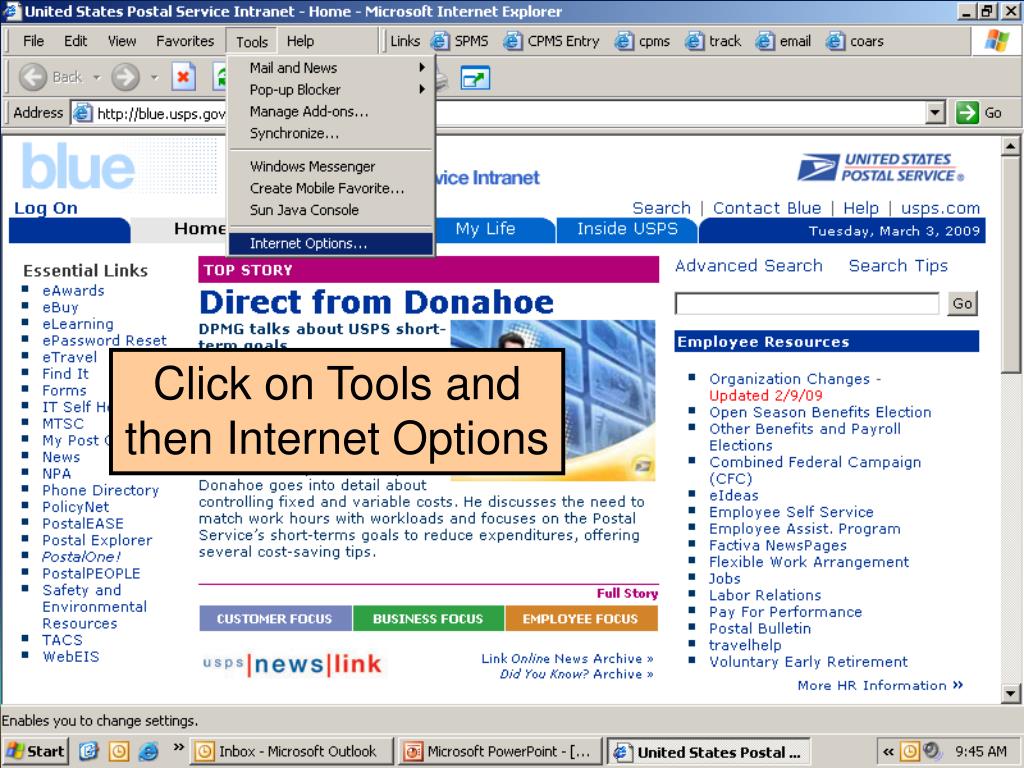This screenshot has width=1024, height=768.
Task: Open the View menu
Action: [122, 41]
